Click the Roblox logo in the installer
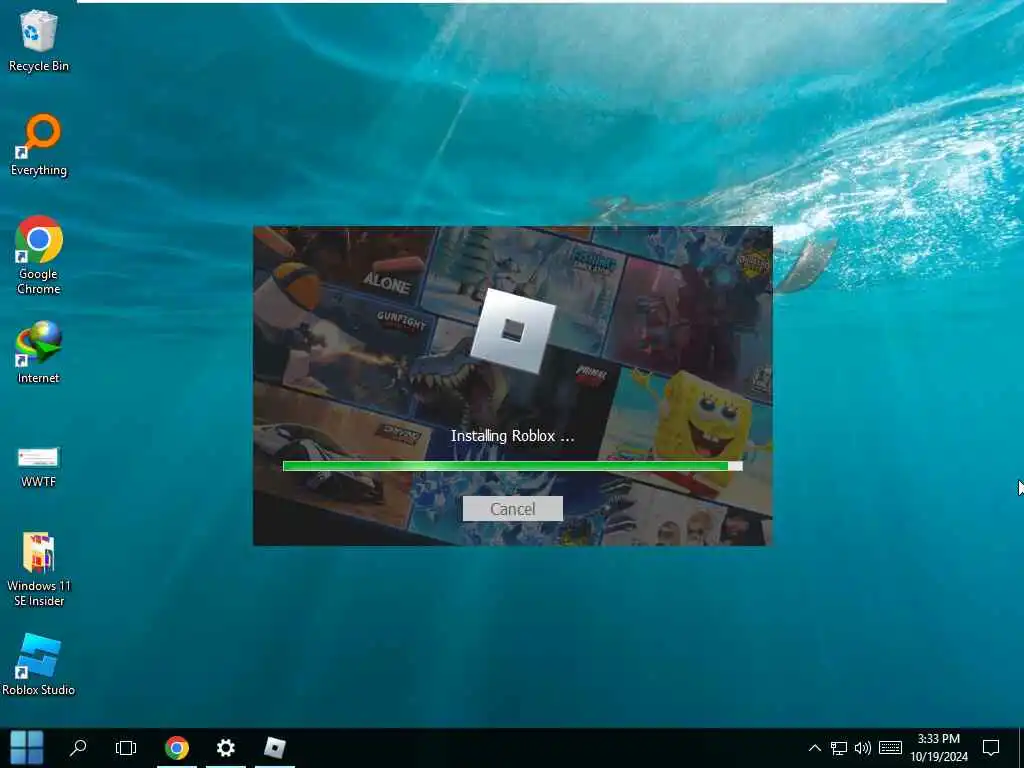This screenshot has width=1024, height=768. [513, 331]
